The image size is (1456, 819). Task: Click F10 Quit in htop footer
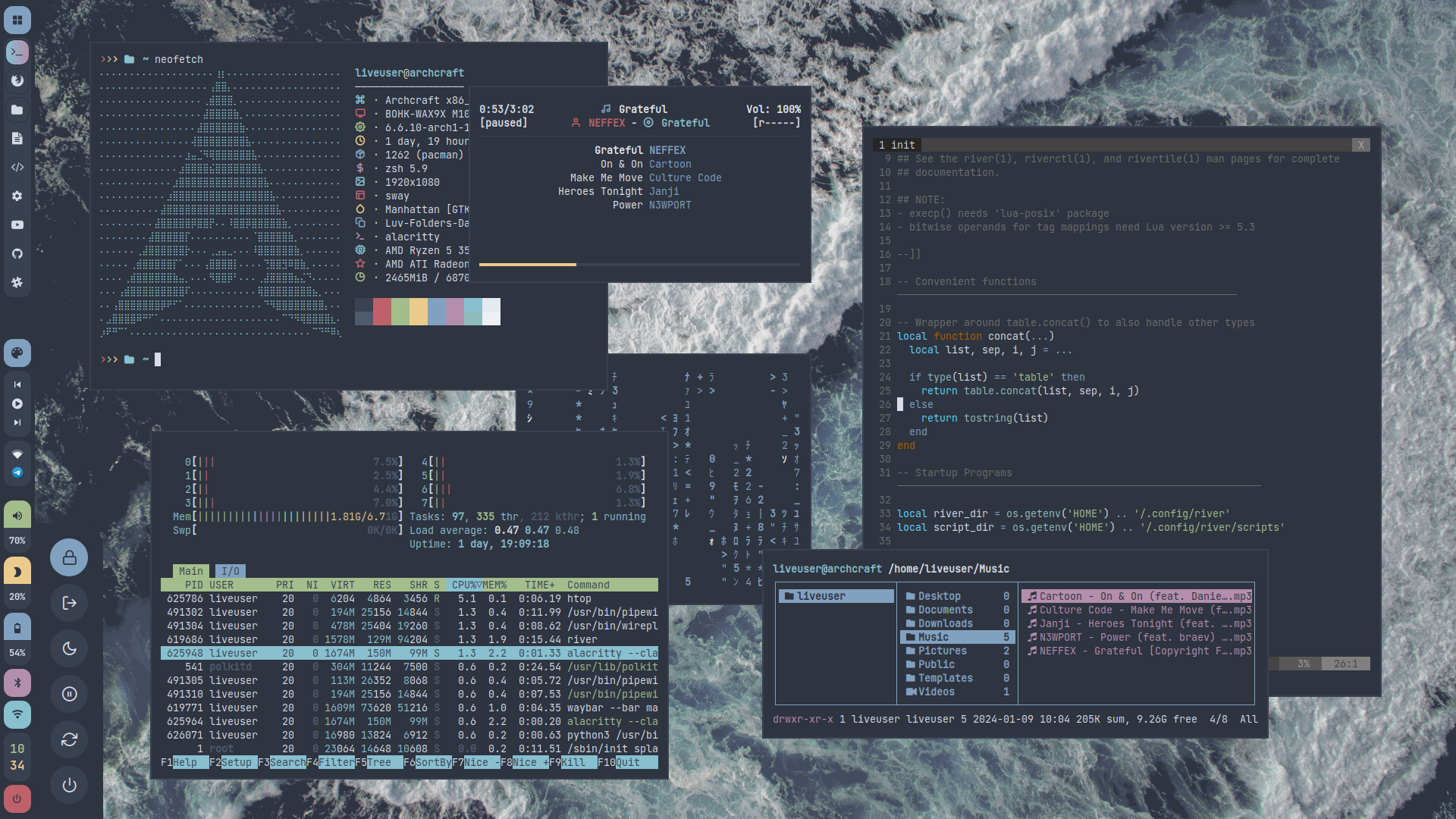(627, 762)
